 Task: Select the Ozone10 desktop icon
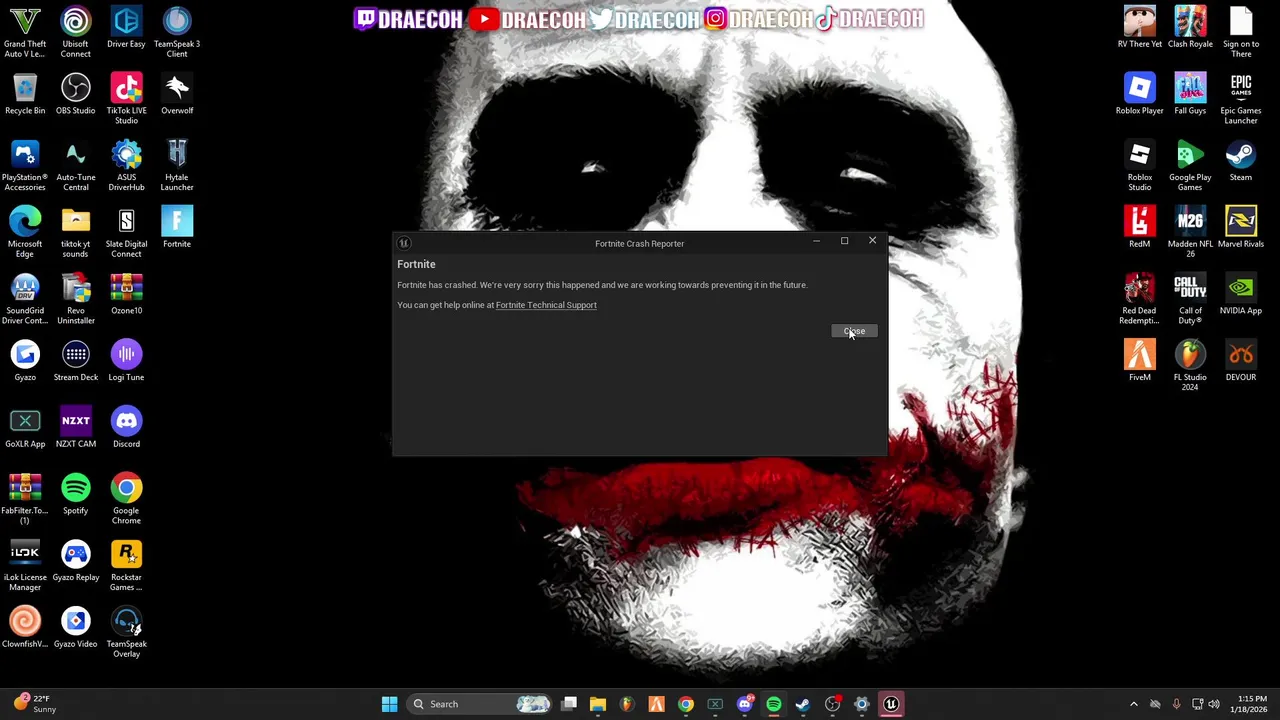coord(126,294)
